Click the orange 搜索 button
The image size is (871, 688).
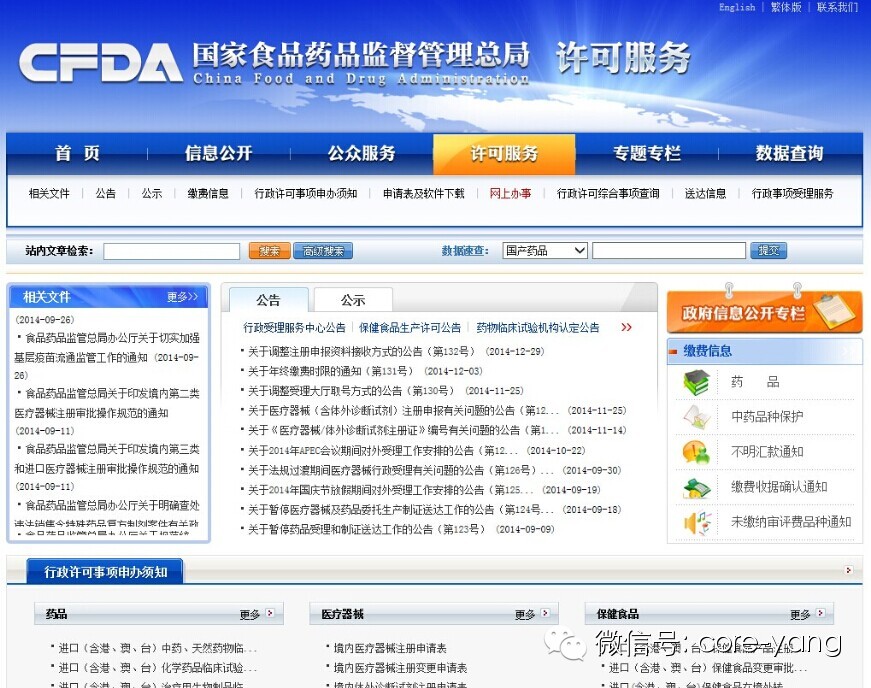point(269,251)
